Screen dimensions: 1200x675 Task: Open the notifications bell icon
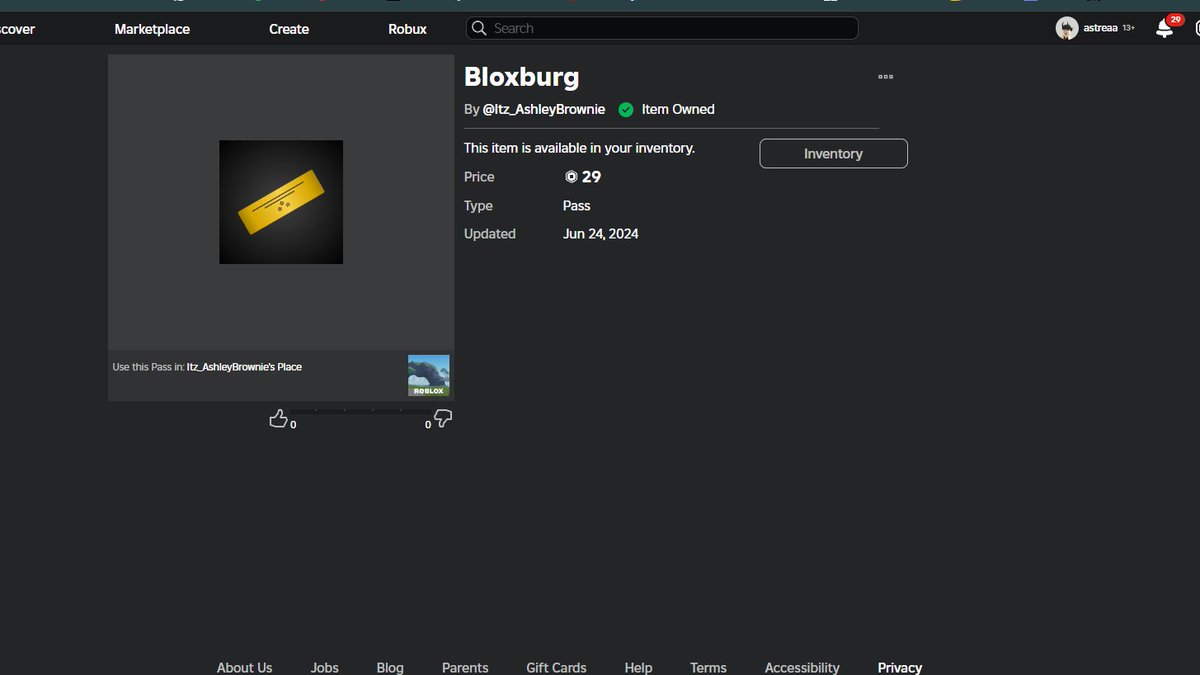[1164, 29]
